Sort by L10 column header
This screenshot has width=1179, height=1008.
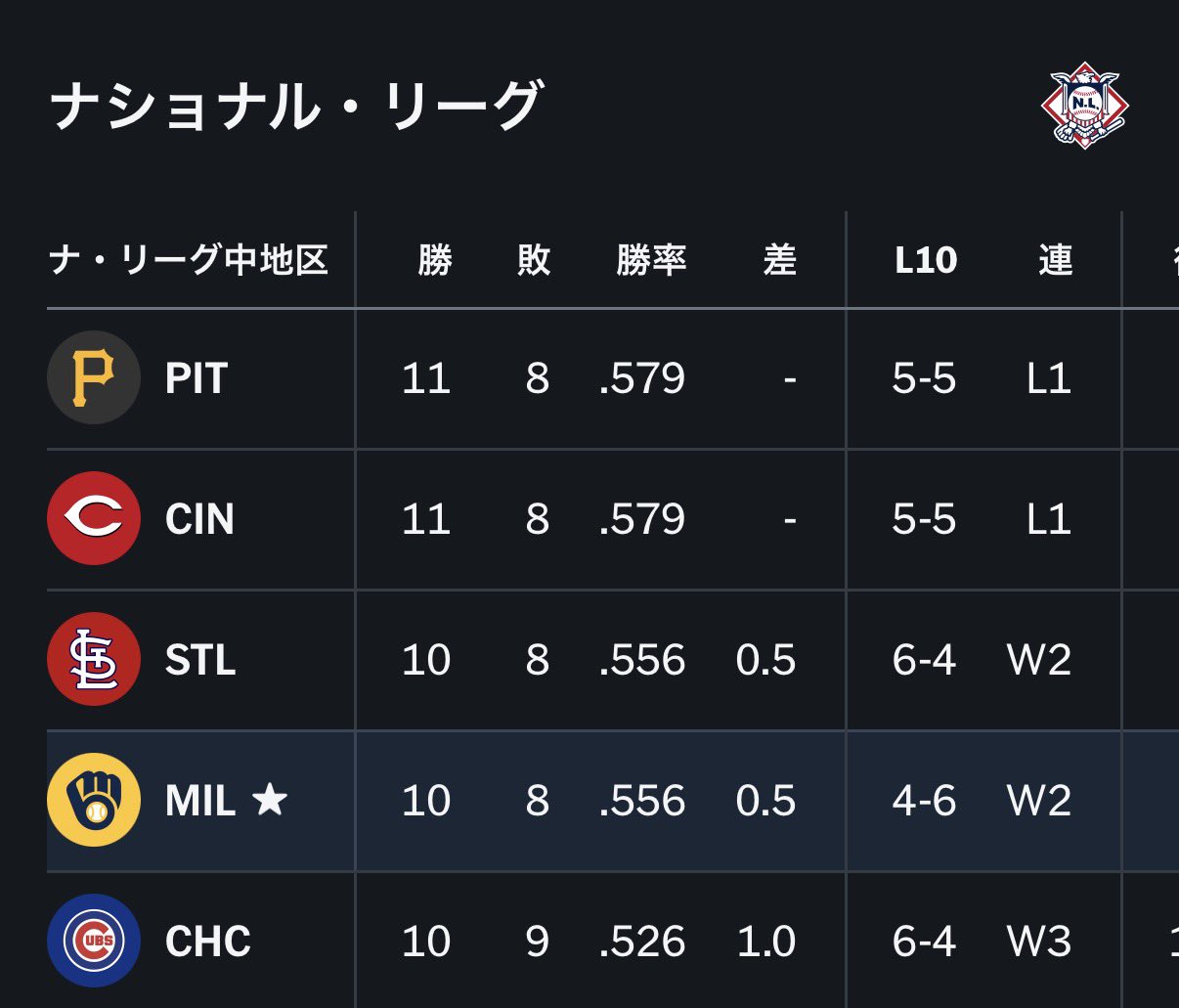click(x=925, y=260)
